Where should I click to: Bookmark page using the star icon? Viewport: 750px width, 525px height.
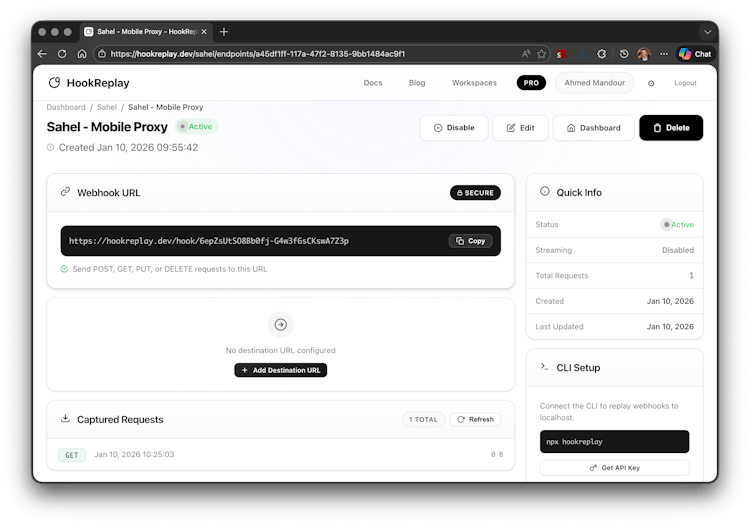541,54
